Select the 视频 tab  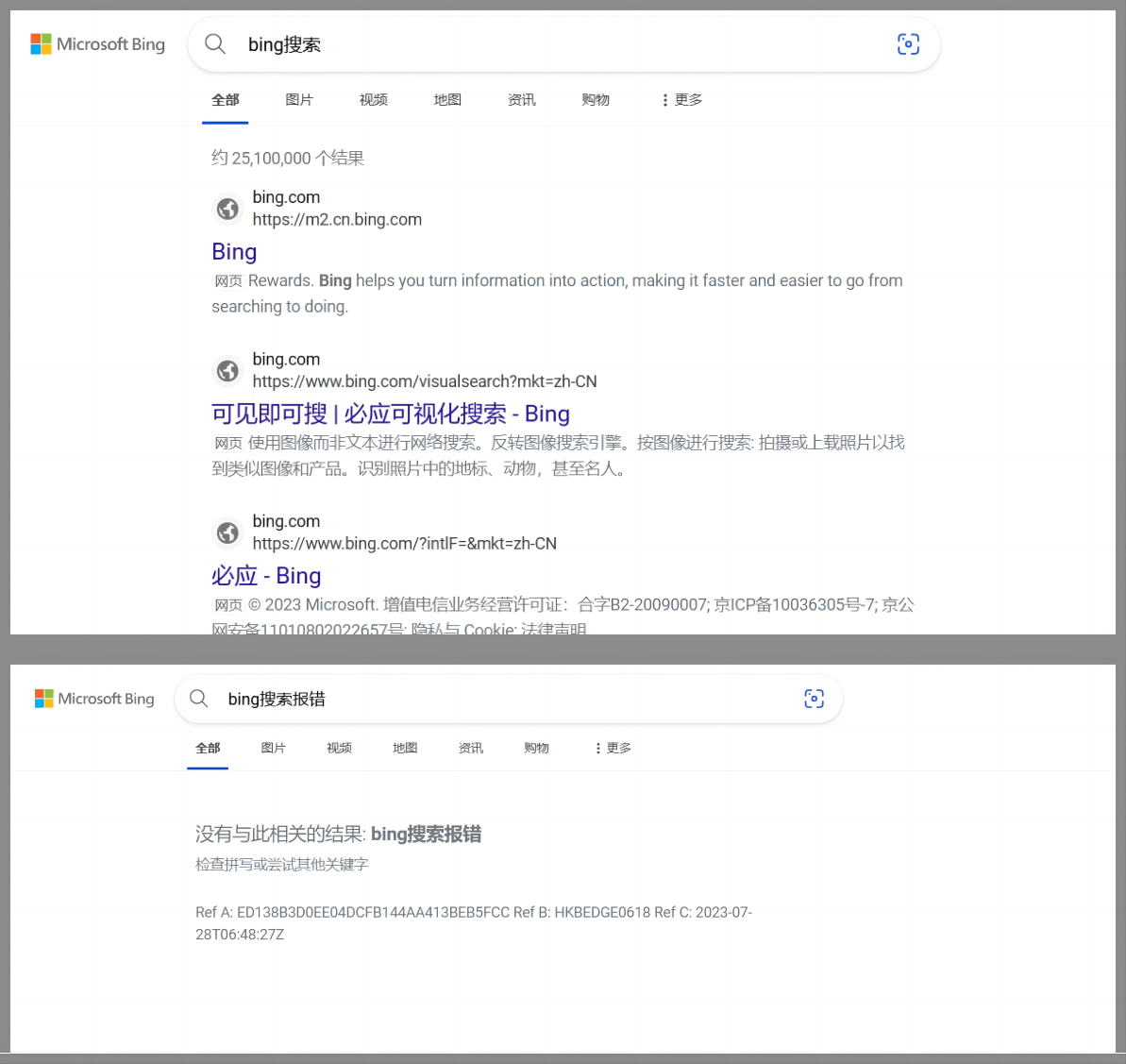pos(373,99)
